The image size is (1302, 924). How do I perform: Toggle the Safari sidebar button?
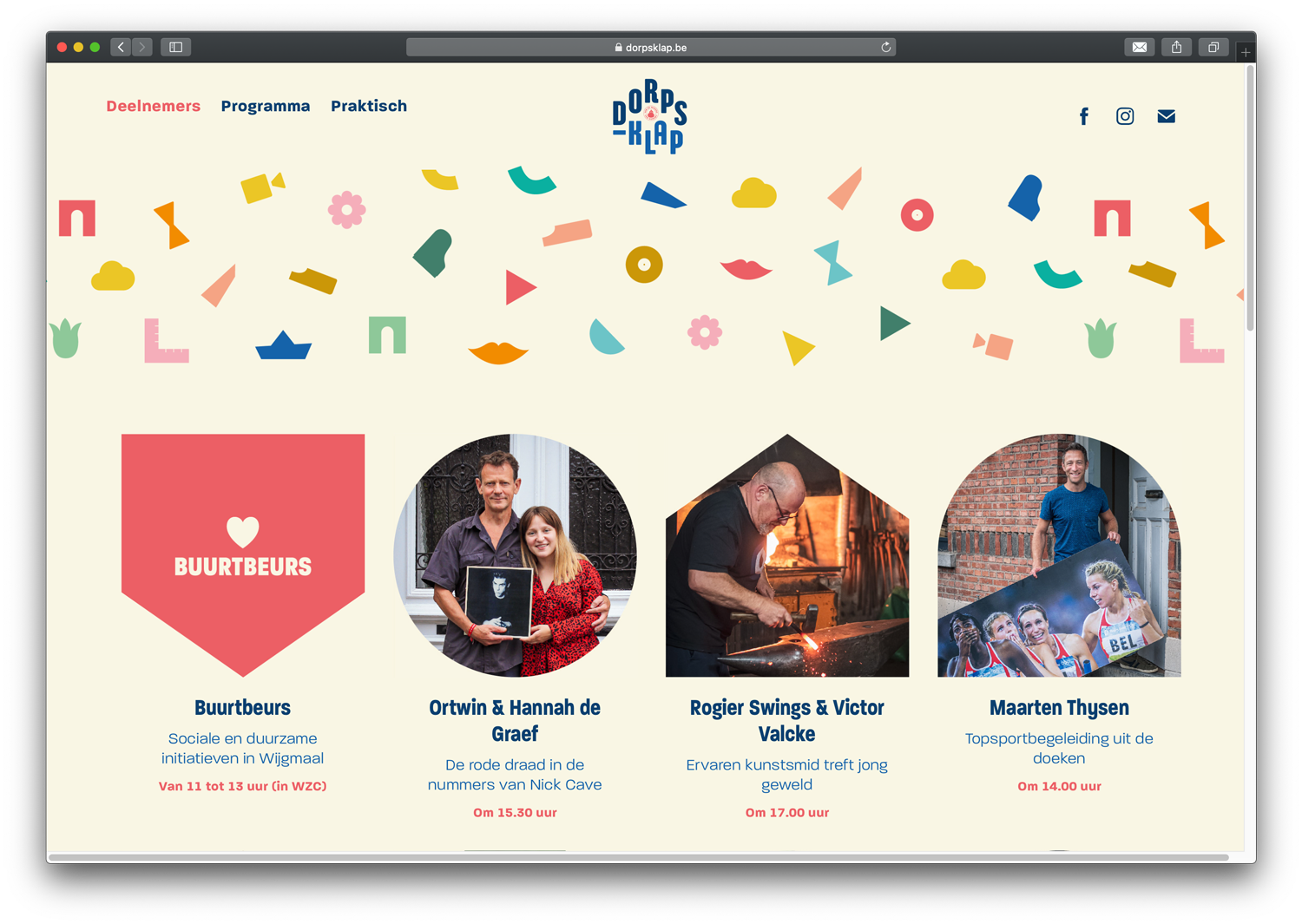coord(175,47)
